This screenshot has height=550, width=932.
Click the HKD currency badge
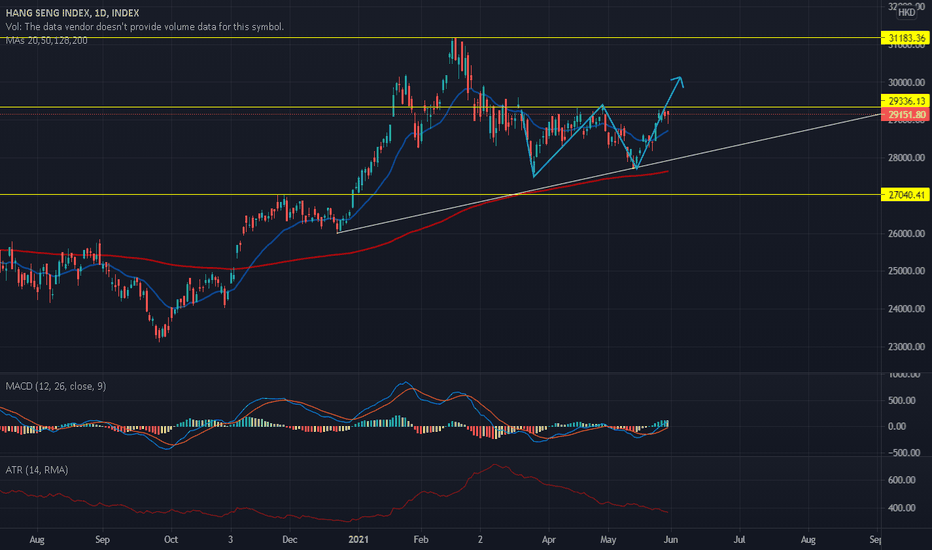pos(906,12)
